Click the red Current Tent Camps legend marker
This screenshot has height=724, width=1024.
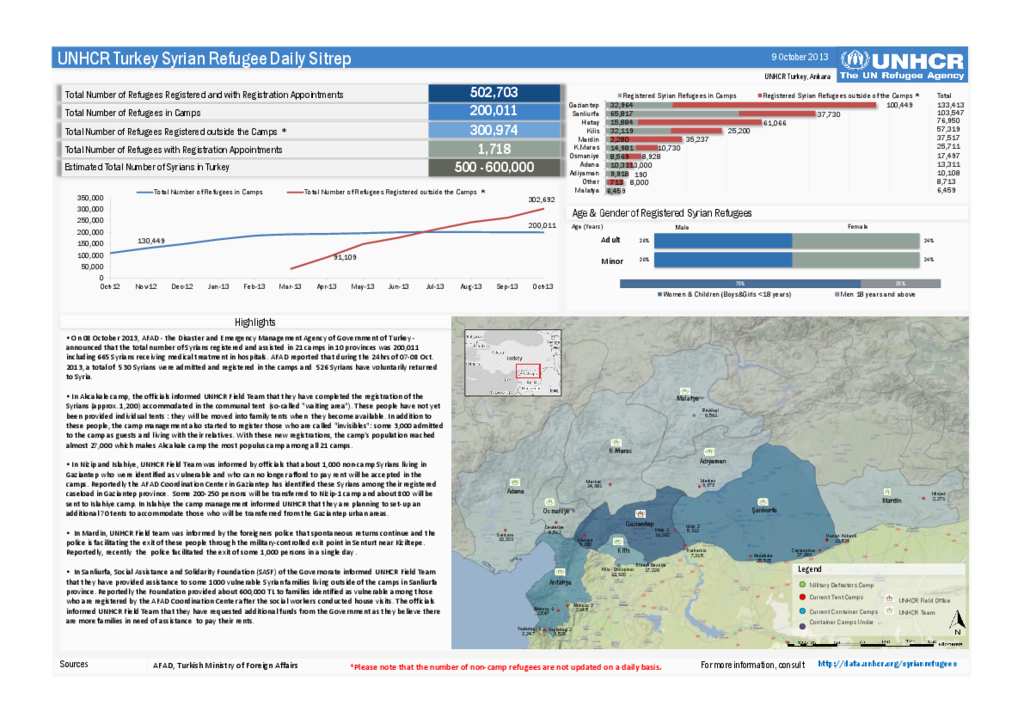coord(802,597)
